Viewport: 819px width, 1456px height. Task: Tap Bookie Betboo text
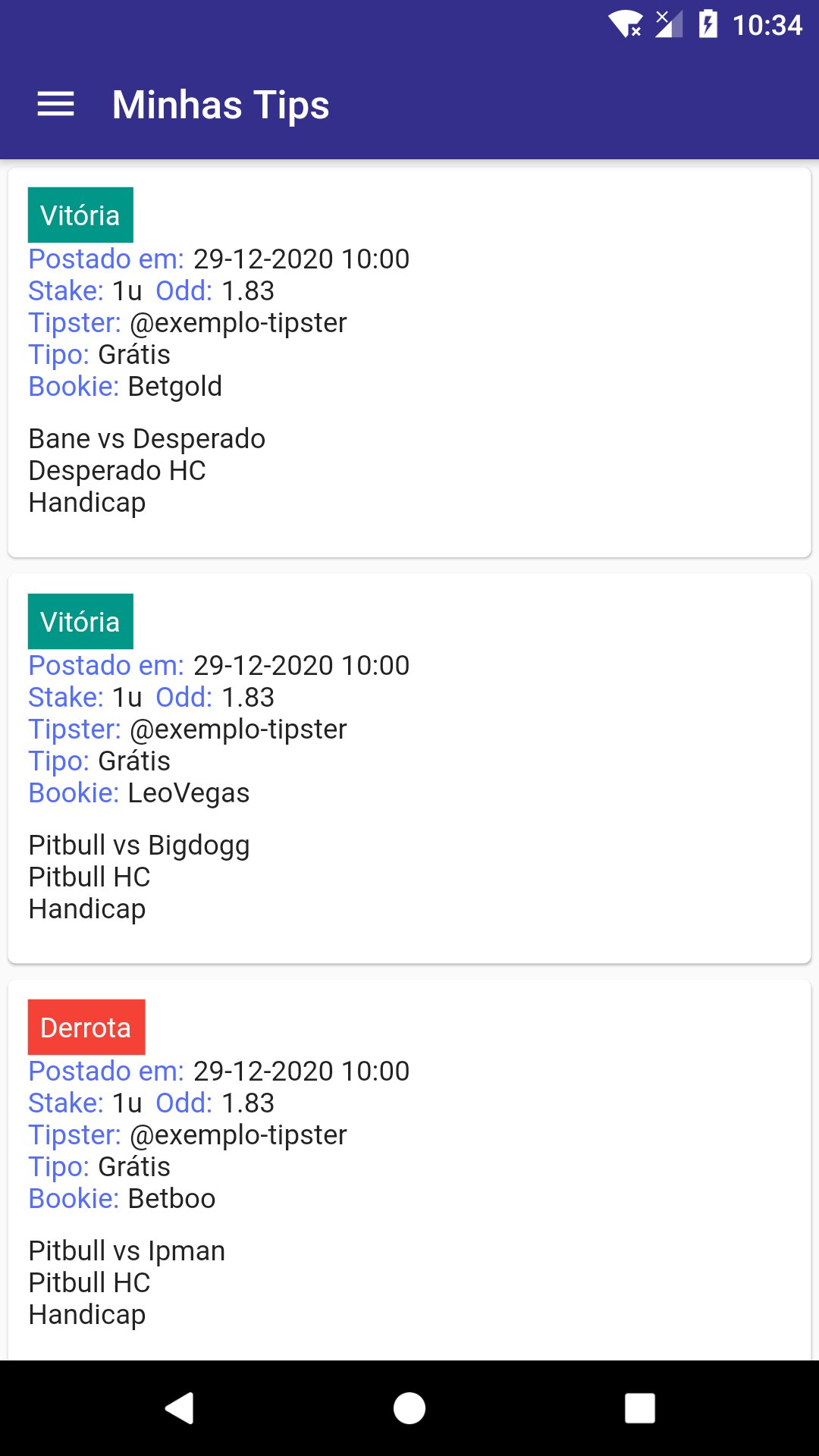[x=171, y=1199]
